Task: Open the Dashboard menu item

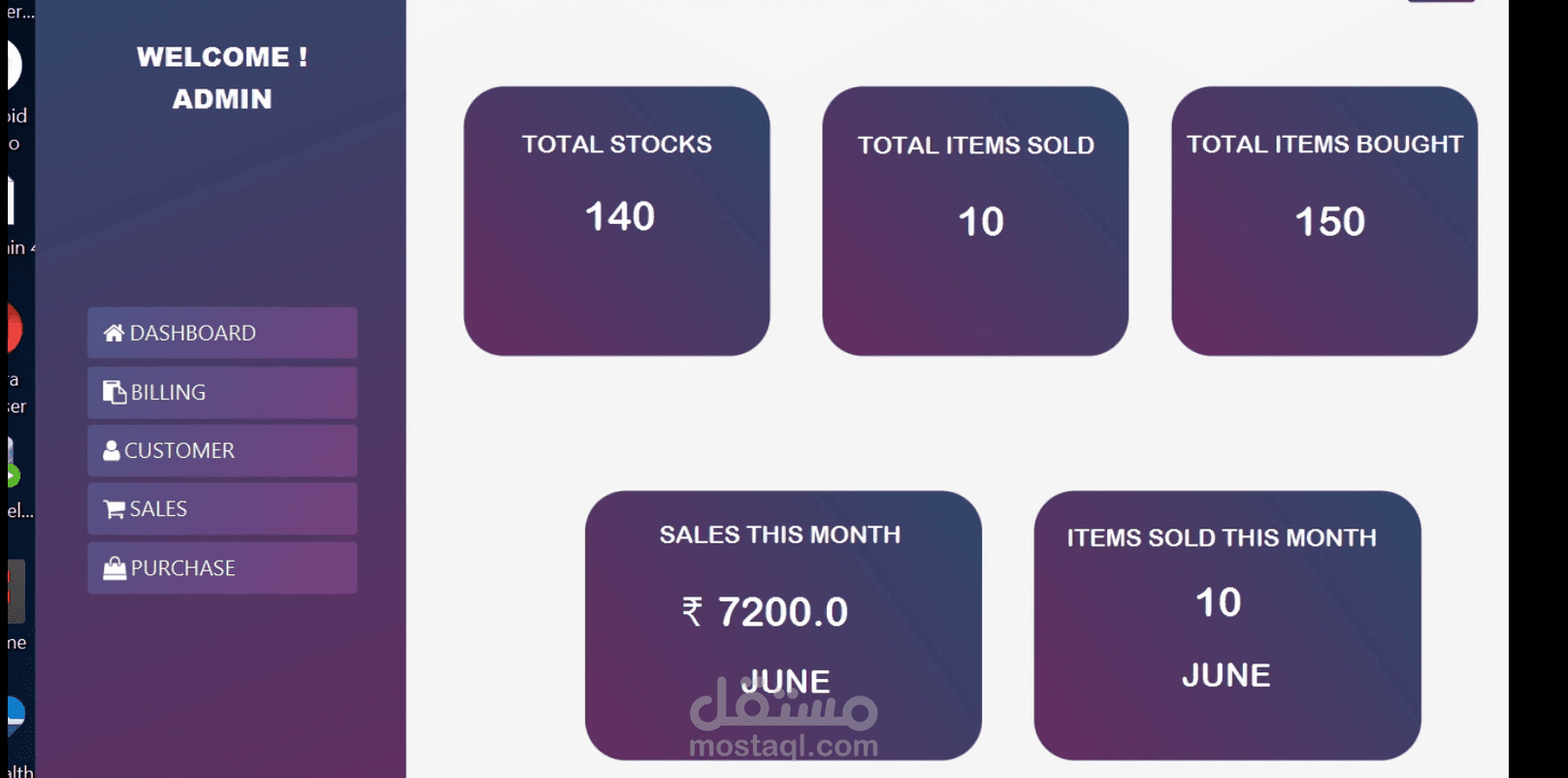Action: pyautogui.click(x=222, y=334)
